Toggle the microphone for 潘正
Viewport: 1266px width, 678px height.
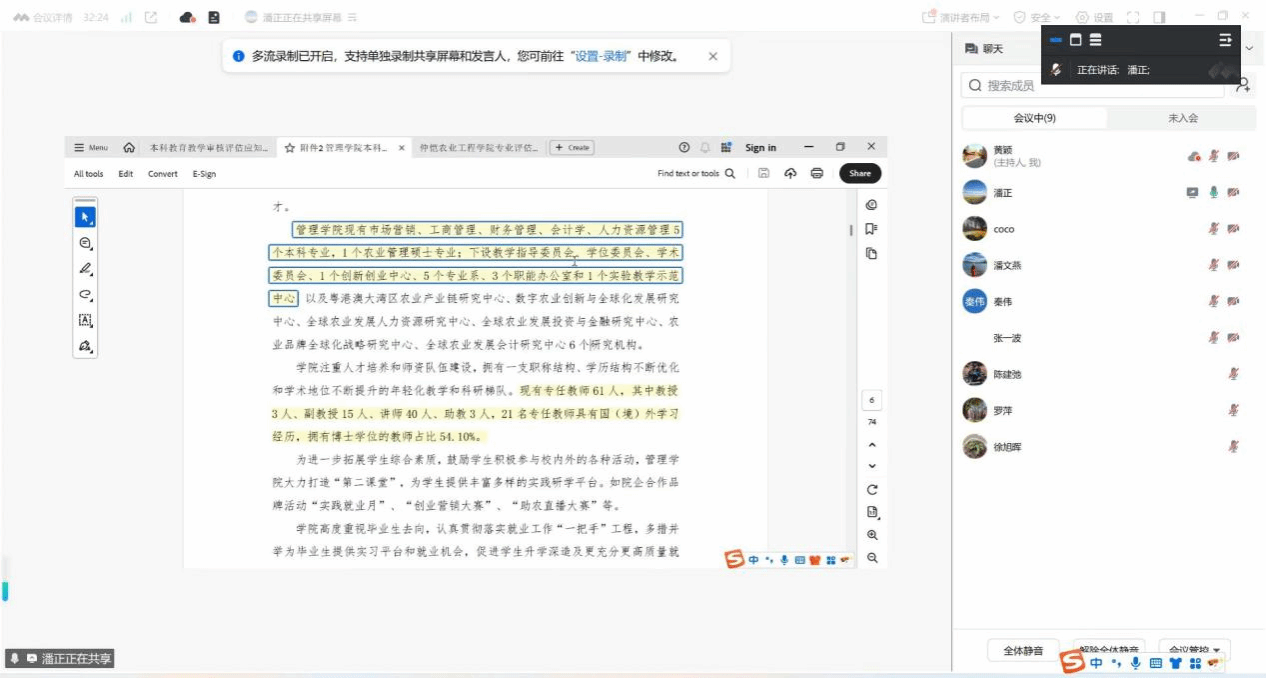(1213, 193)
